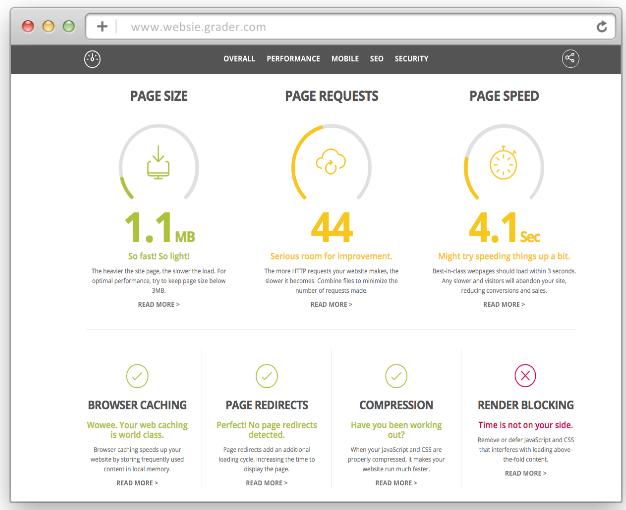Click 'Wowee. Your web caching is world class.'
626x510 pixels.
coord(137,430)
